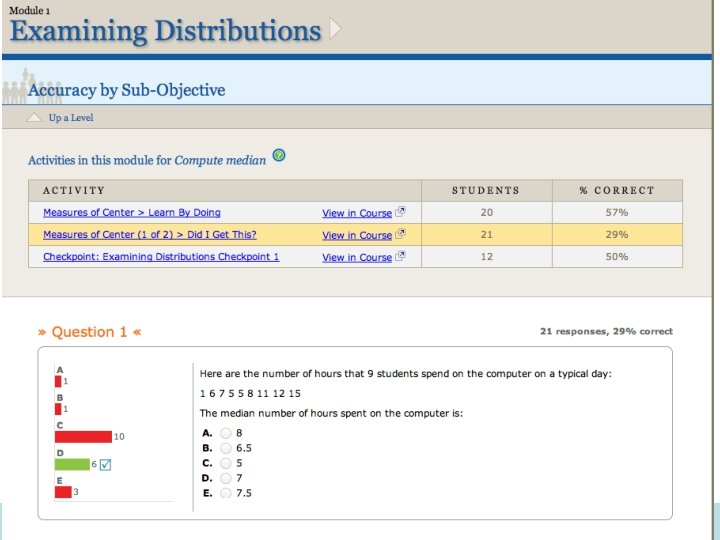
Task: Click the red bar for answer C
Action: point(83,436)
